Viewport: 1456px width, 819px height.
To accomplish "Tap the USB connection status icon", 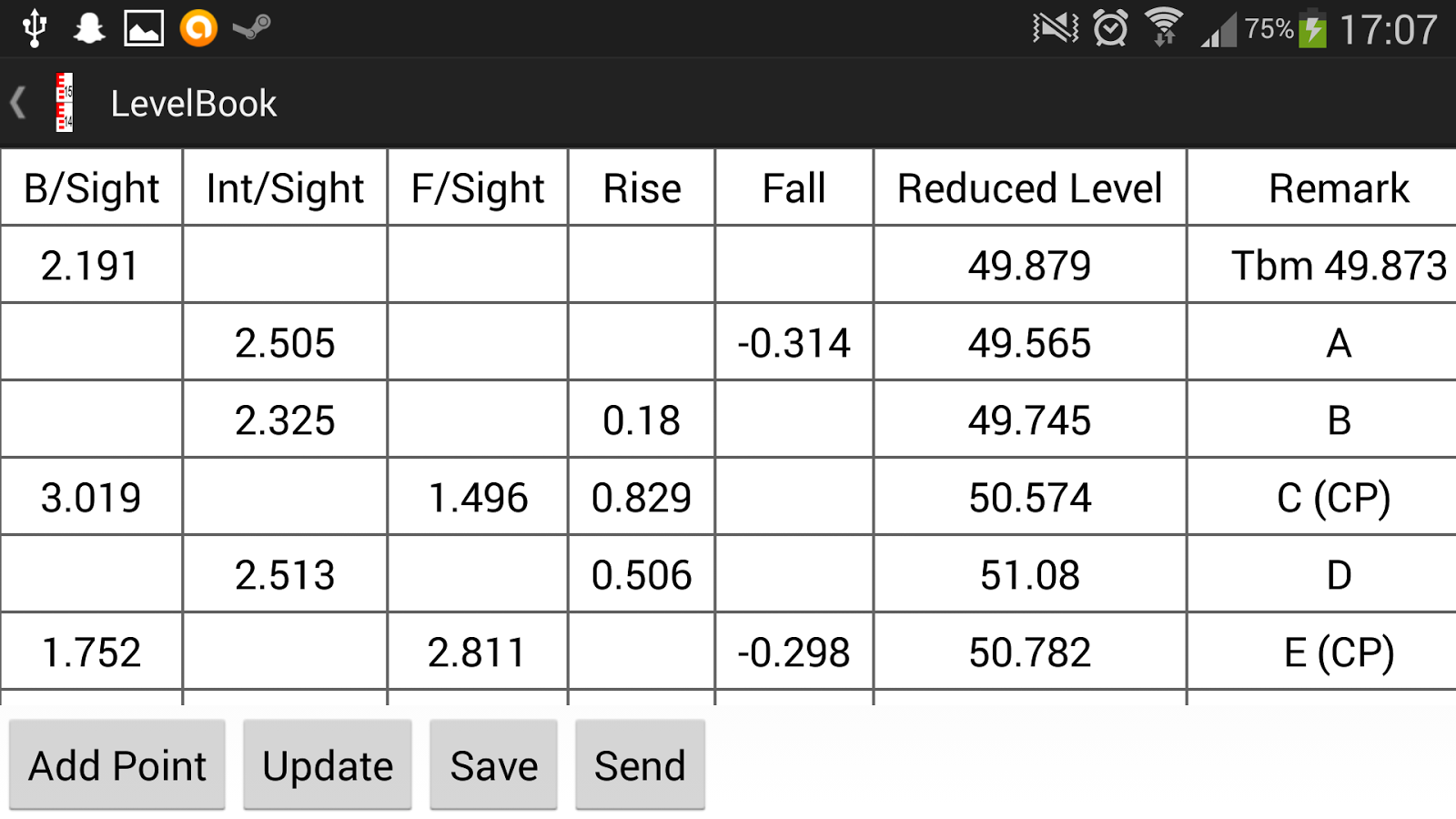I will click(35, 28).
